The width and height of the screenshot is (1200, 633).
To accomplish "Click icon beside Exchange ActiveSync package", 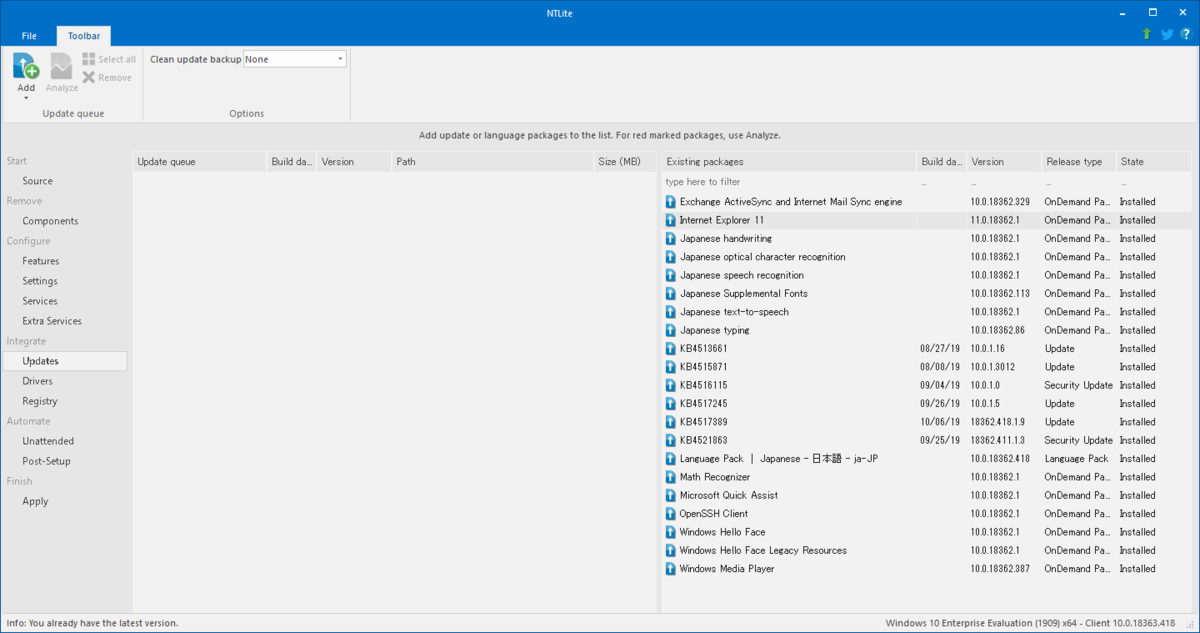I will click(671, 202).
